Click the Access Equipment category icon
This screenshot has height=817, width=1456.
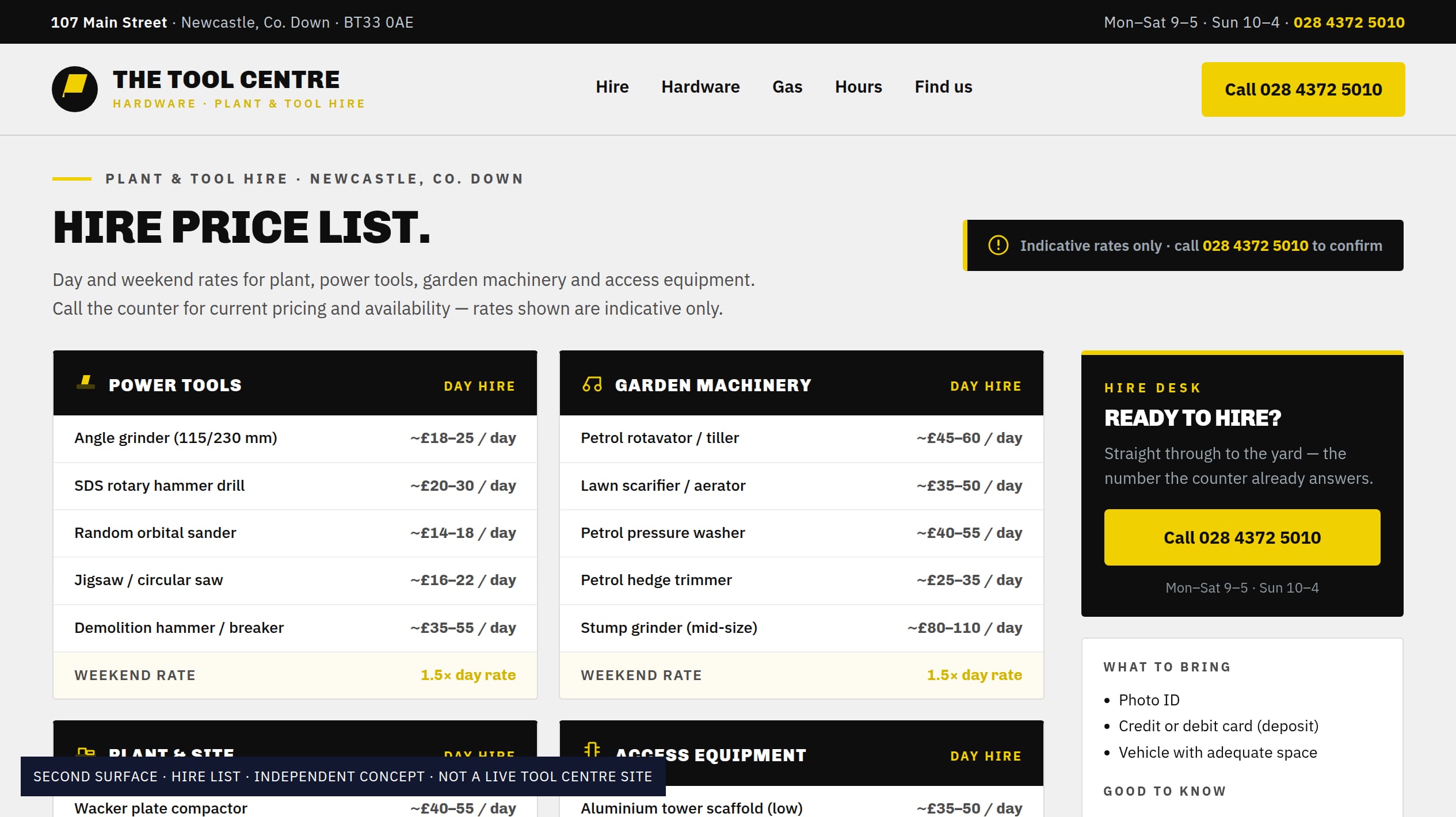pos(592,750)
